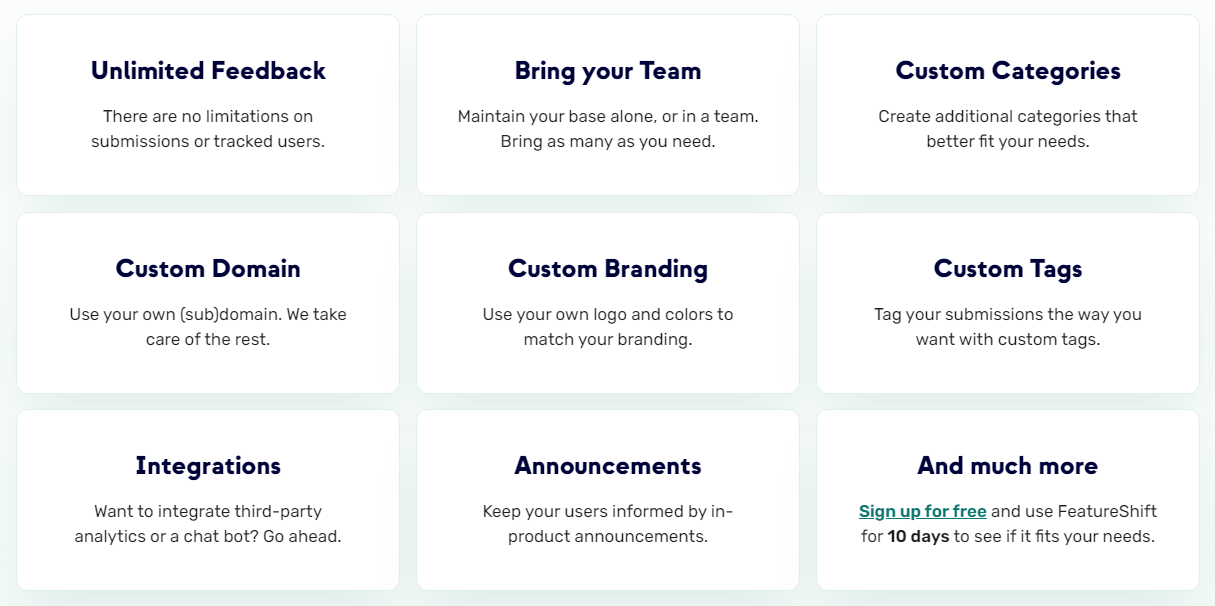This screenshot has height=606, width=1215.
Task: Click the 'Tag your submissions' description text
Action: pyautogui.click(x=1008, y=327)
